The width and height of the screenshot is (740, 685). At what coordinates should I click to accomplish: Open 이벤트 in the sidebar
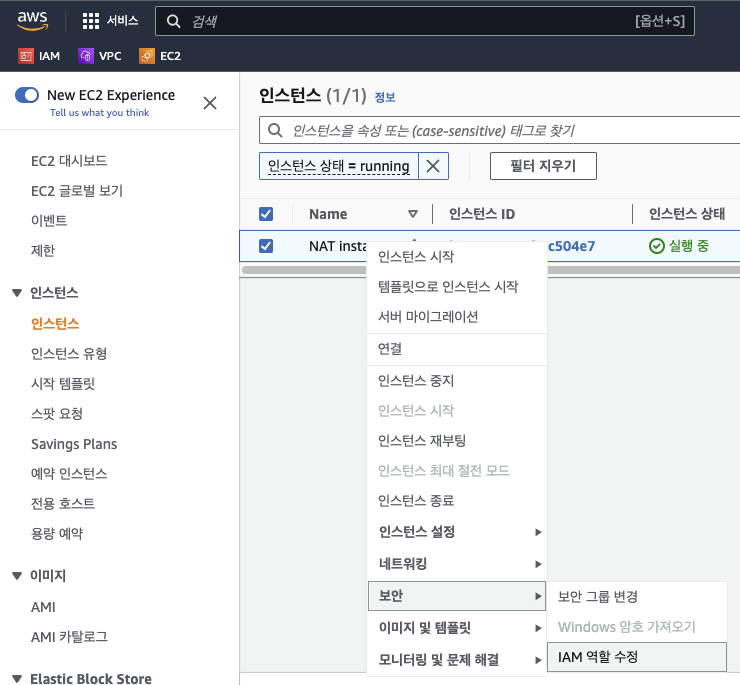tap(49, 220)
